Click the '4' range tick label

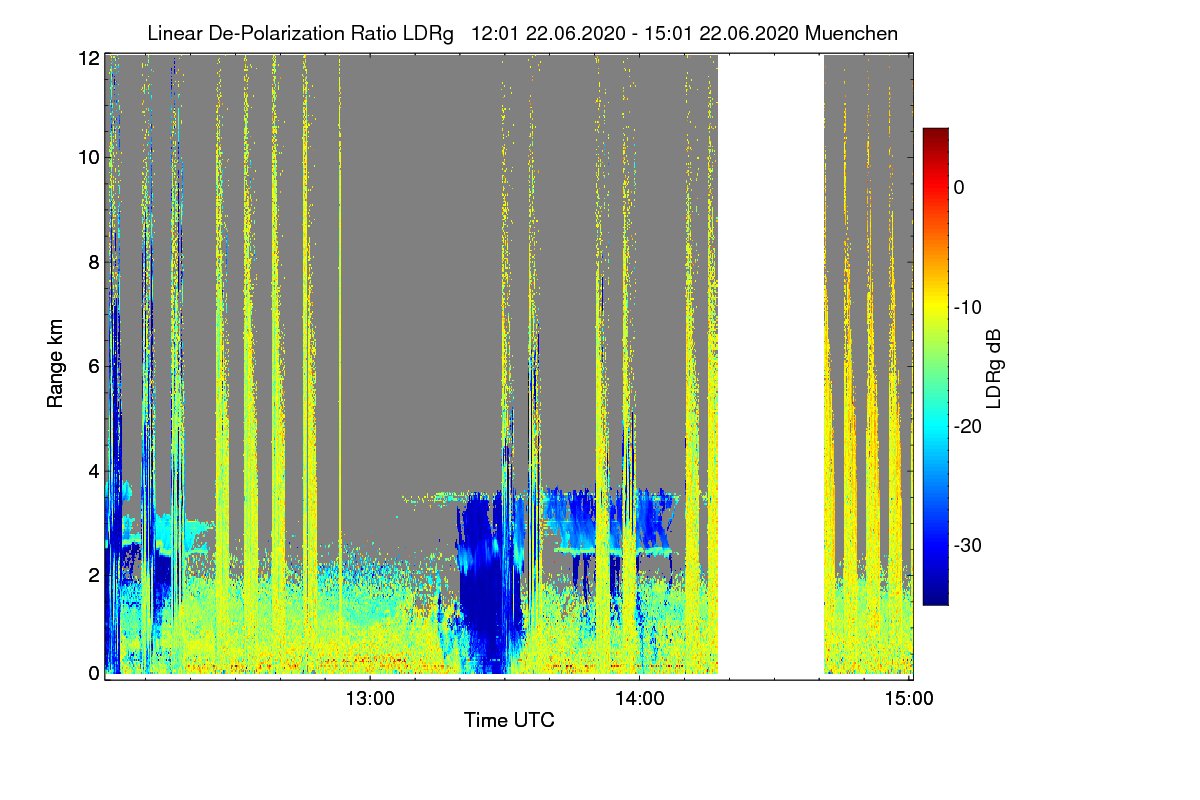(x=94, y=470)
